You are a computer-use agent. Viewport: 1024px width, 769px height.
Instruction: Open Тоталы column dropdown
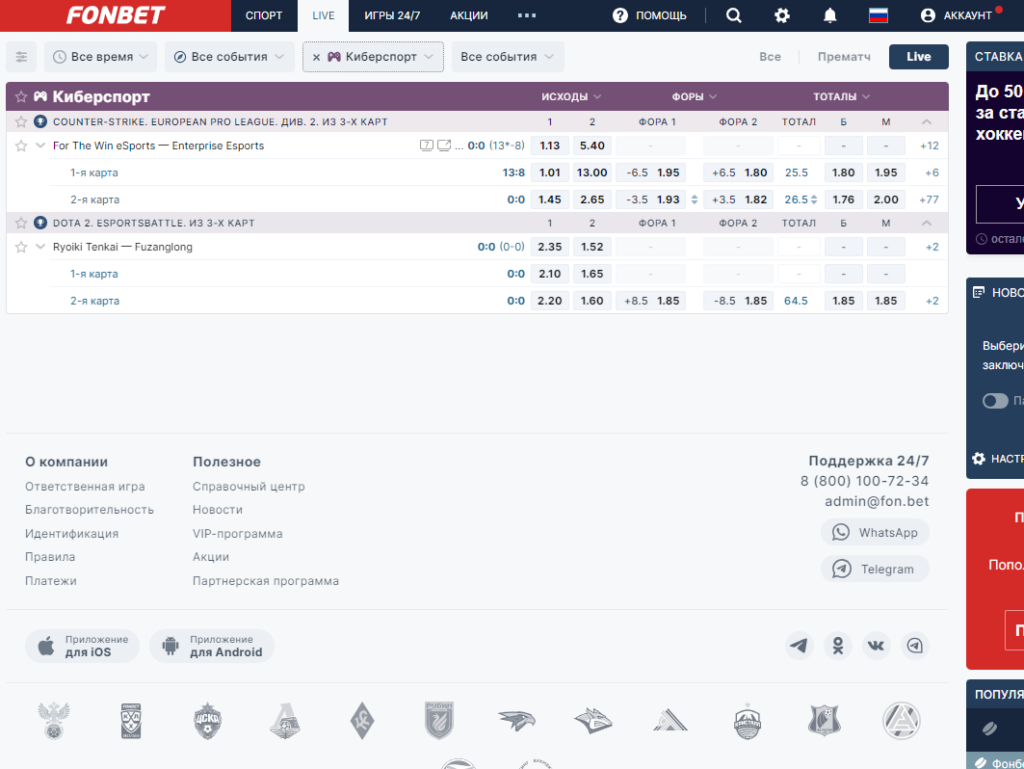pos(841,97)
